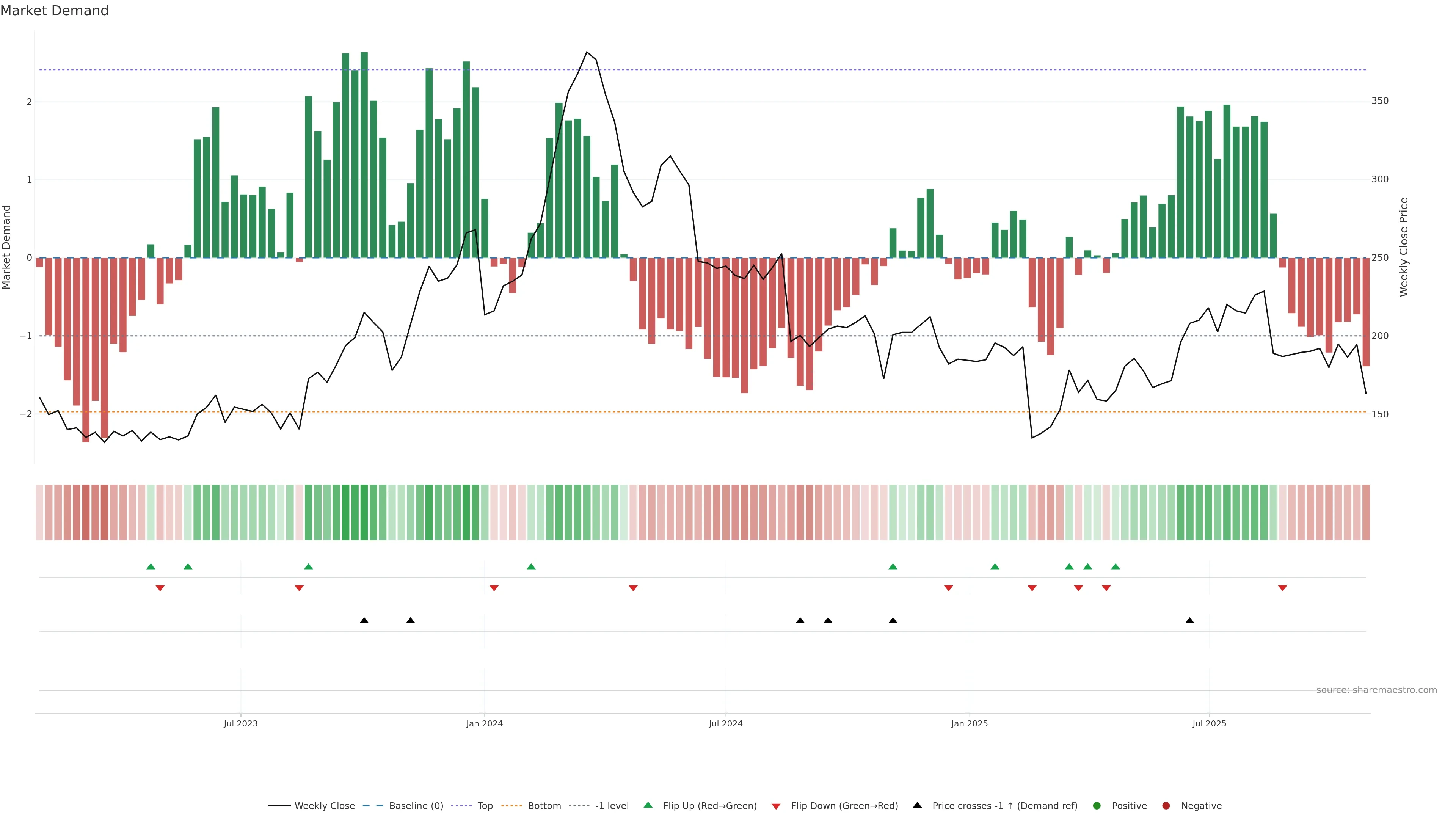Click the Weekly Close Price axis title

(1404, 247)
